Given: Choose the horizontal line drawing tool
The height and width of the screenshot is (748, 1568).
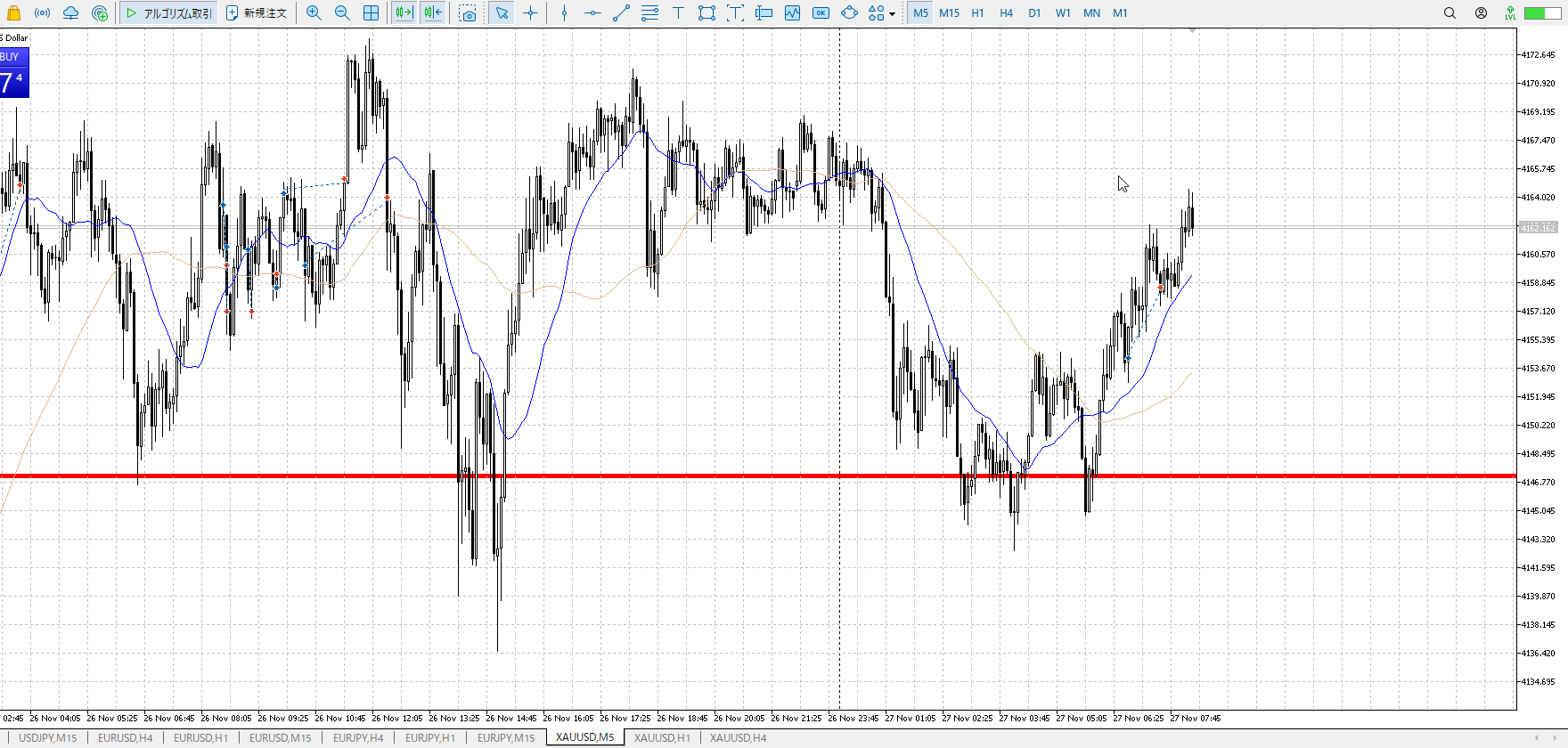Looking at the screenshot, I should coord(592,12).
